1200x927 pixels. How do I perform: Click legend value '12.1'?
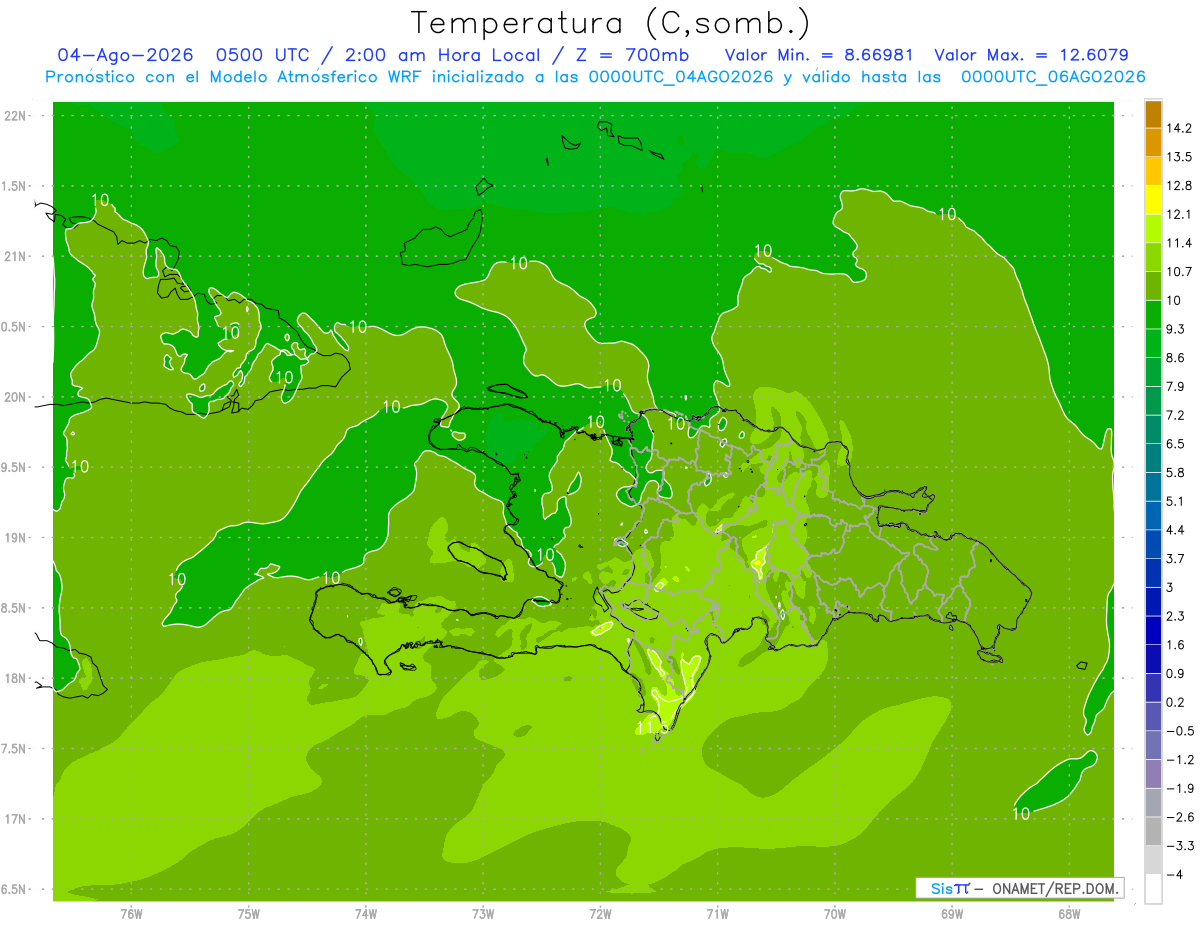(1180, 214)
